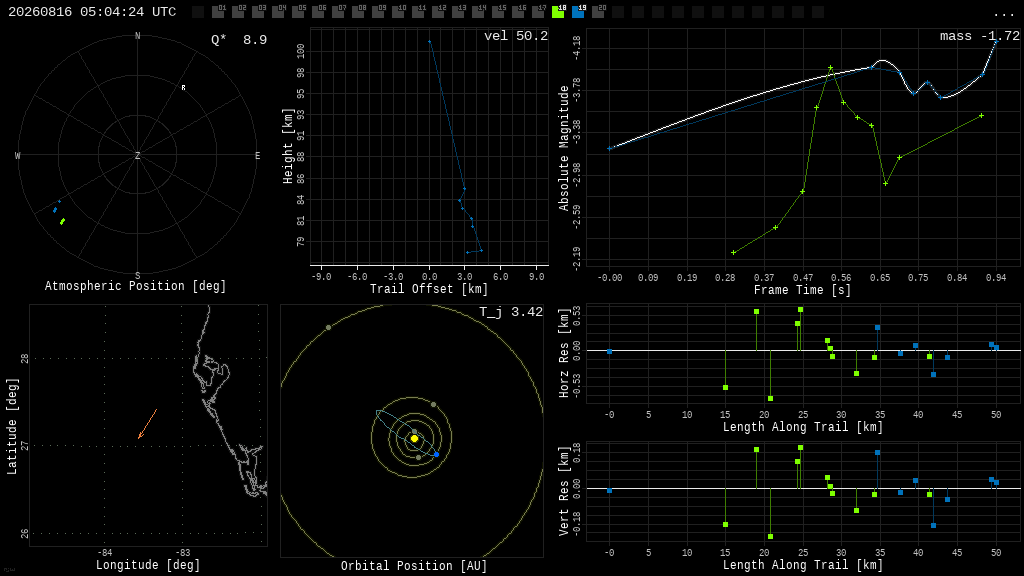This screenshot has height=576, width=1024.
Task: Click the Q* 8.9 value
Action: point(239,40)
